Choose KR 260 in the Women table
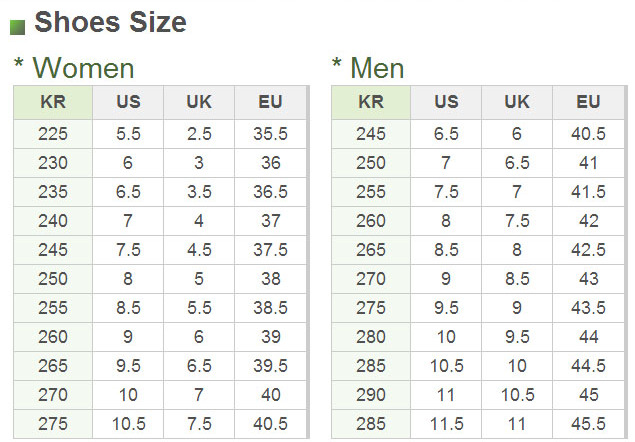The image size is (635, 442). click(x=53, y=336)
